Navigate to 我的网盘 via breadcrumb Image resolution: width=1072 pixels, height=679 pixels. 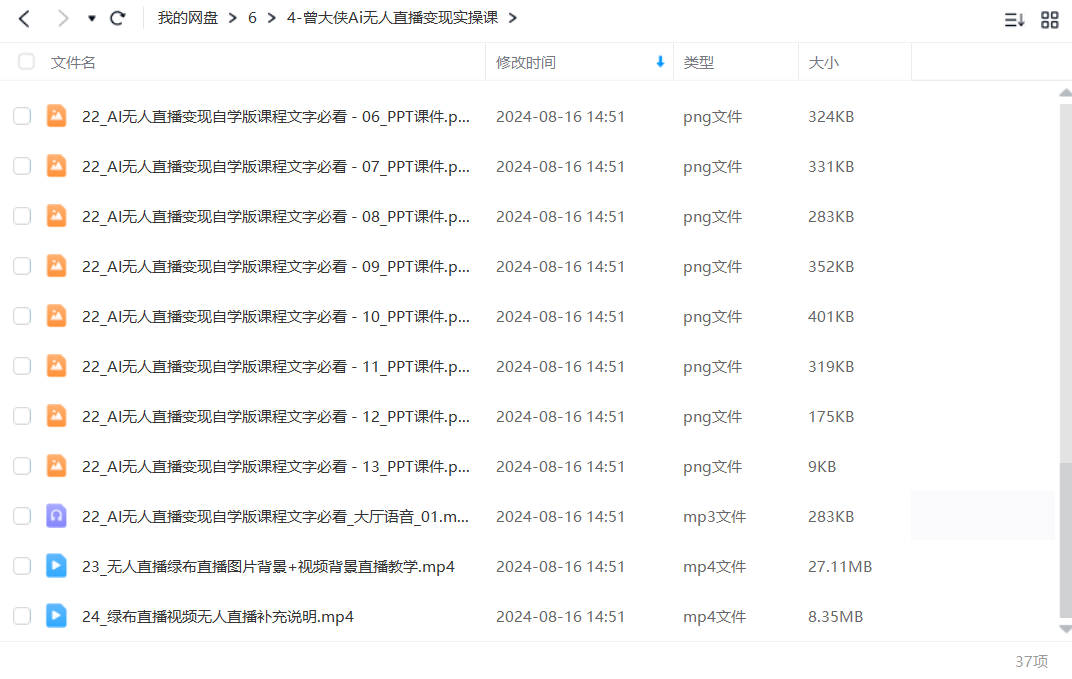pyautogui.click(x=188, y=17)
